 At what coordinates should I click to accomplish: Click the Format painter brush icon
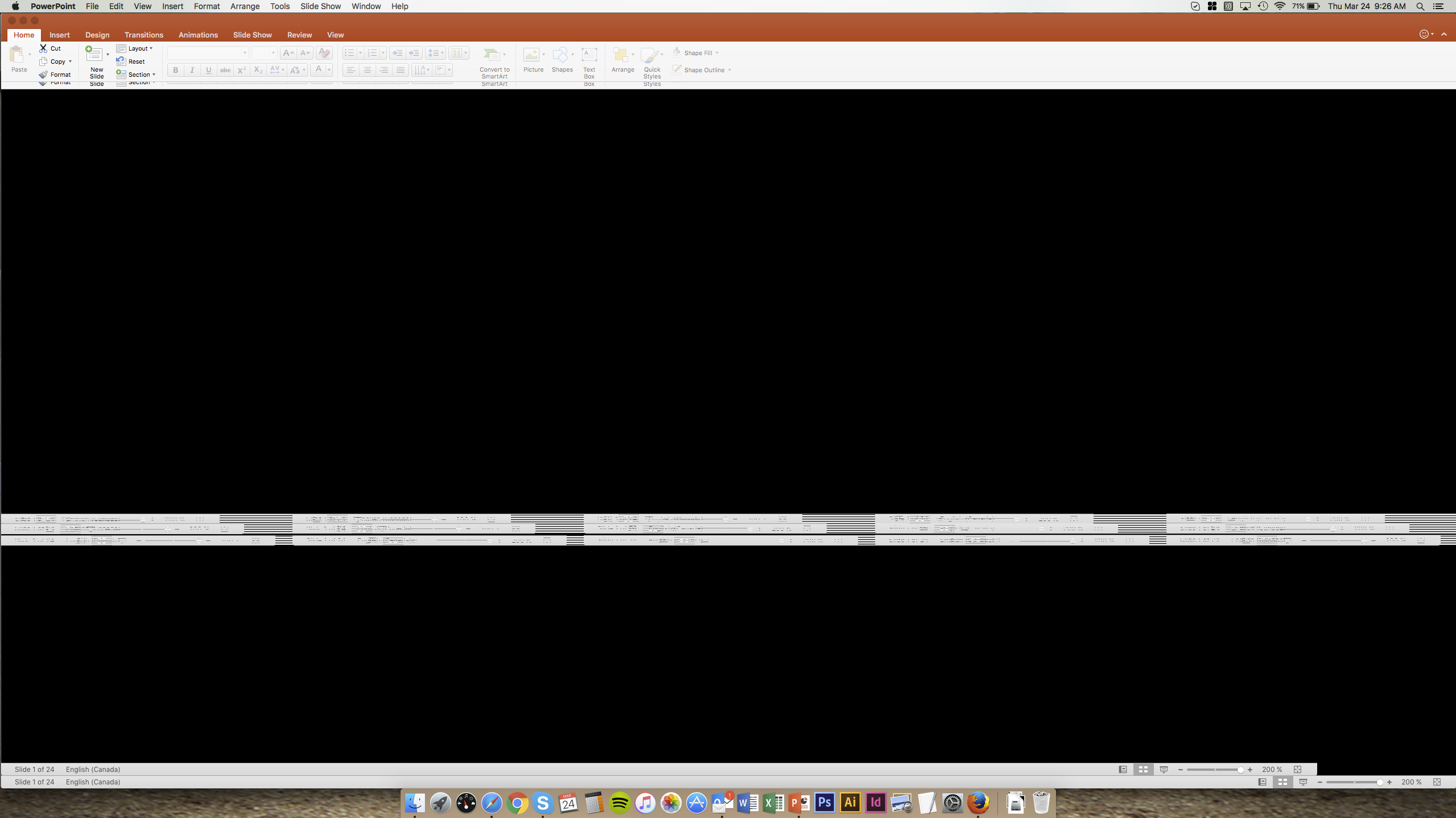coord(43,75)
